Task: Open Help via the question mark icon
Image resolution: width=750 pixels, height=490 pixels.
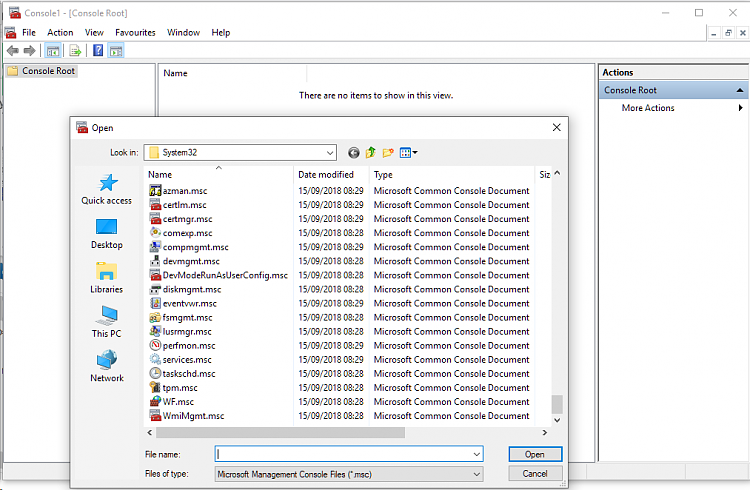Action: 98,50
